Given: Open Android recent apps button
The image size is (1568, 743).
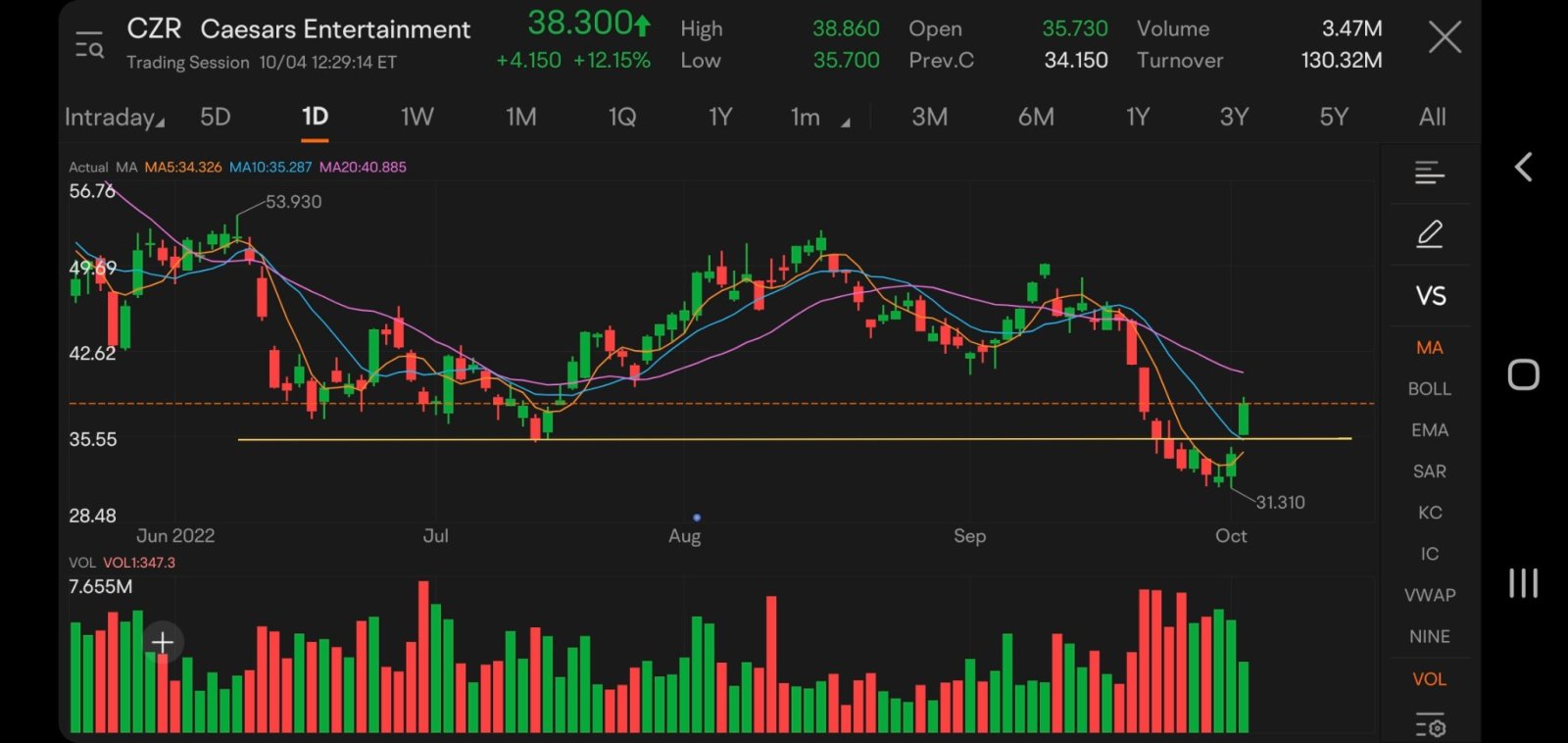Looking at the screenshot, I should pos(1523,583).
